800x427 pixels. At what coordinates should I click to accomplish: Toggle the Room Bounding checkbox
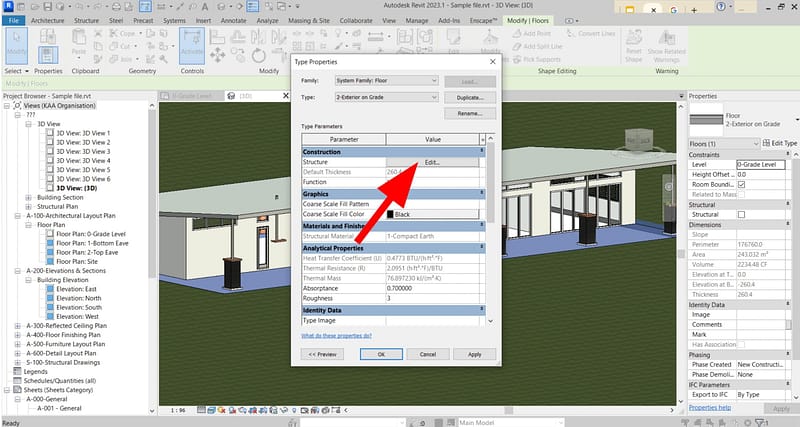tap(741, 184)
